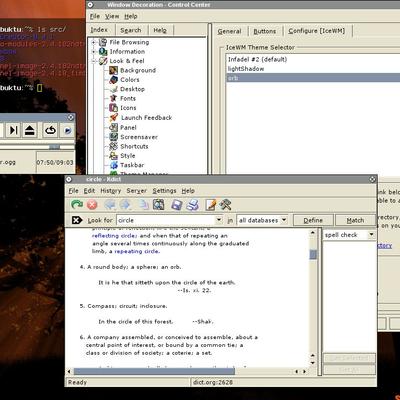Open the Server menu in Kdict
Screen dimensions: 400x400
[136, 191]
